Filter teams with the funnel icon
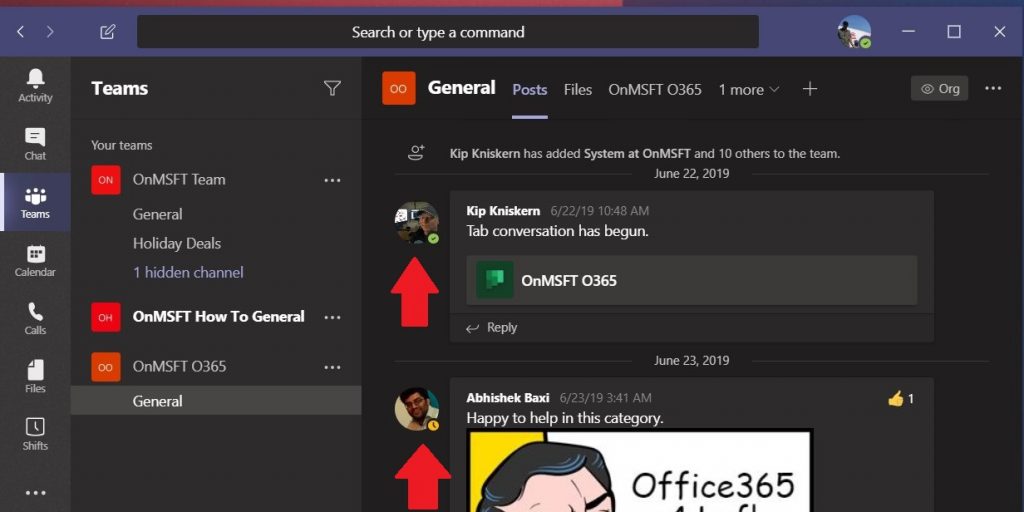This screenshot has height=512, width=1024. [332, 88]
